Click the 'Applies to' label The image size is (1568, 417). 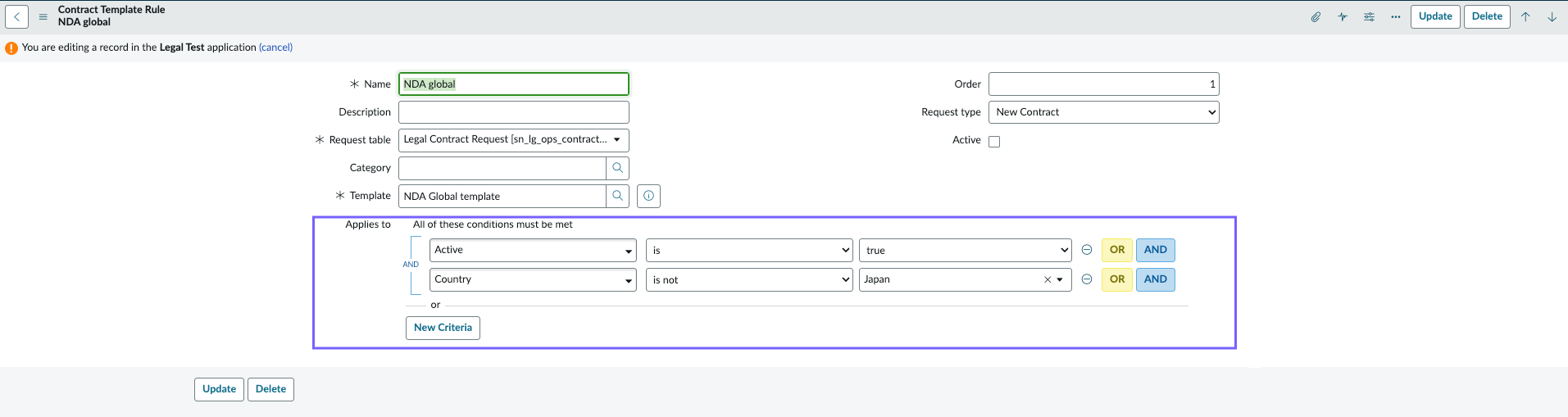[x=368, y=224]
